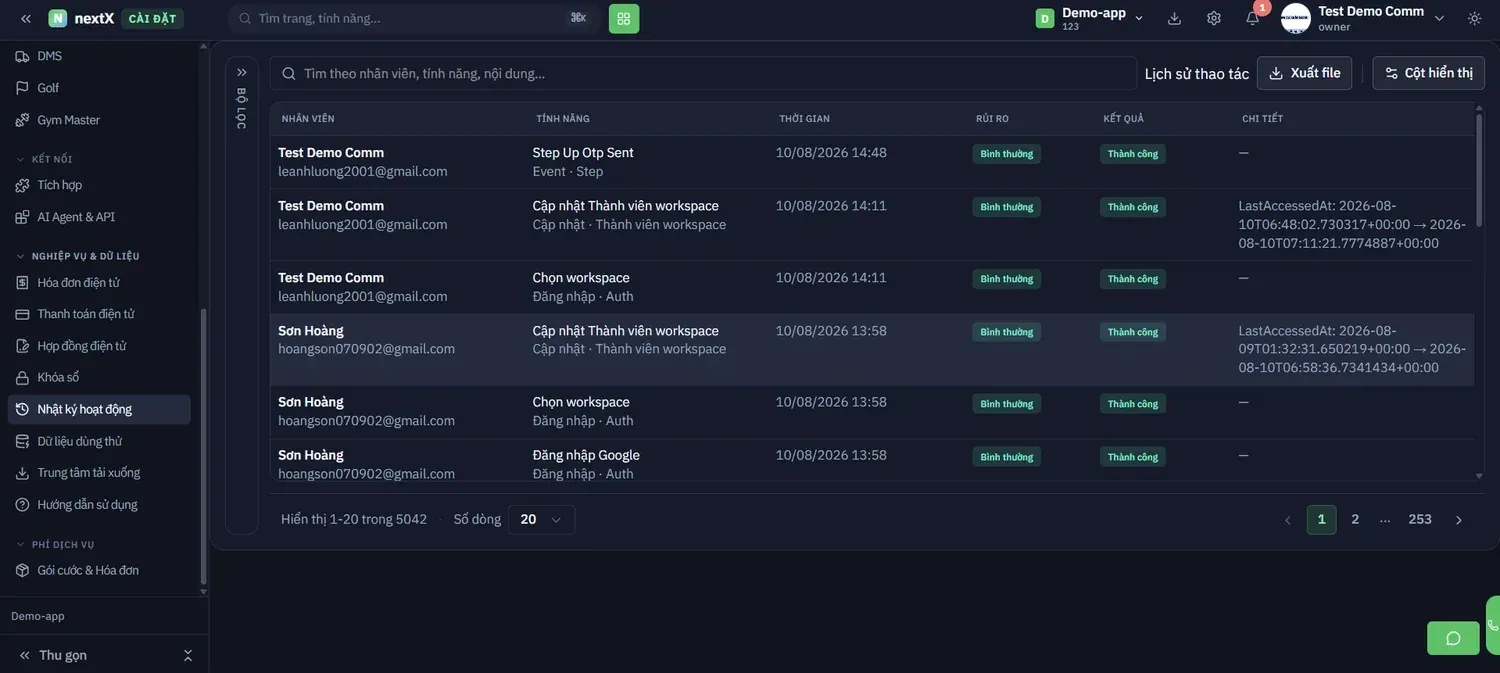Viewport: 1500px width, 673px height.
Task: Open Golf module in sidebar
Action: pos(99,88)
